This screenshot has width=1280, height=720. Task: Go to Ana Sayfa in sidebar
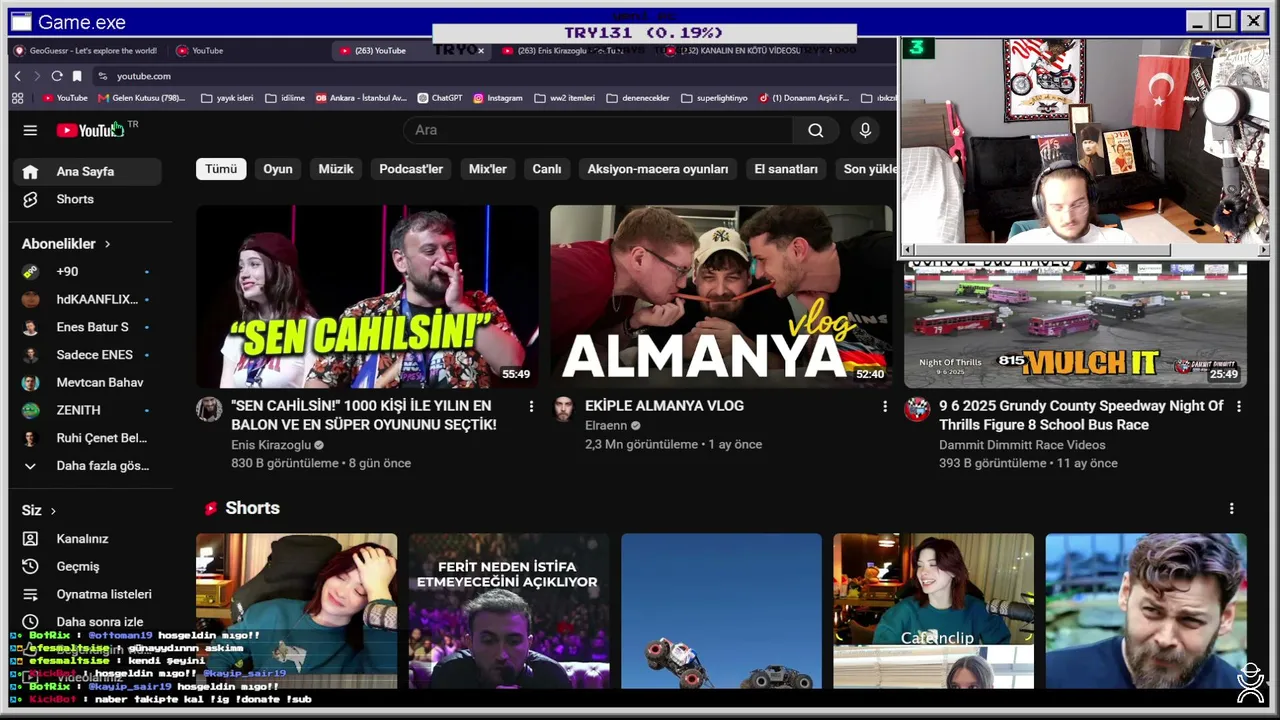88,172
